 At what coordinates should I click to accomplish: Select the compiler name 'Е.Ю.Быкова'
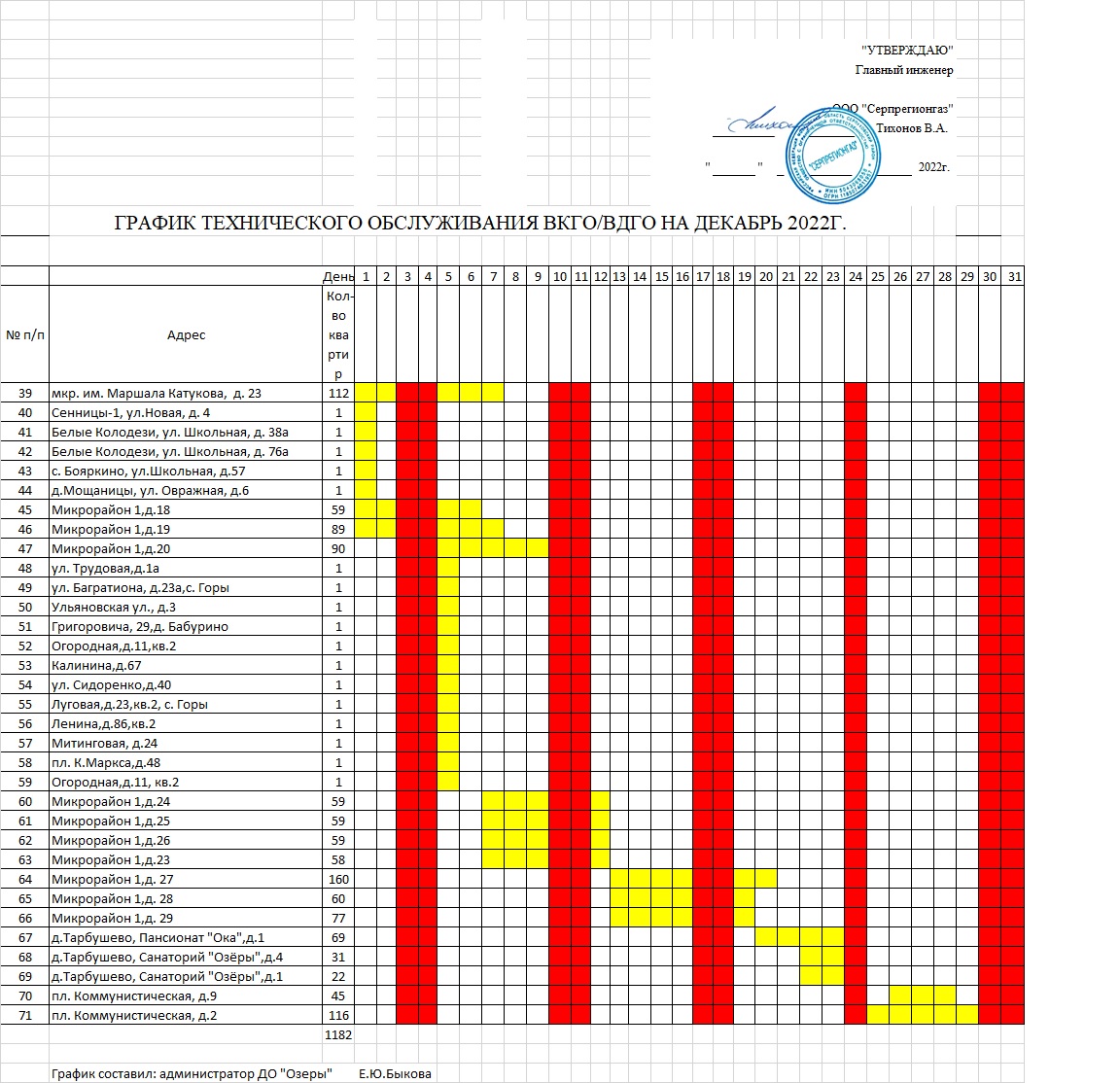pos(395,1073)
